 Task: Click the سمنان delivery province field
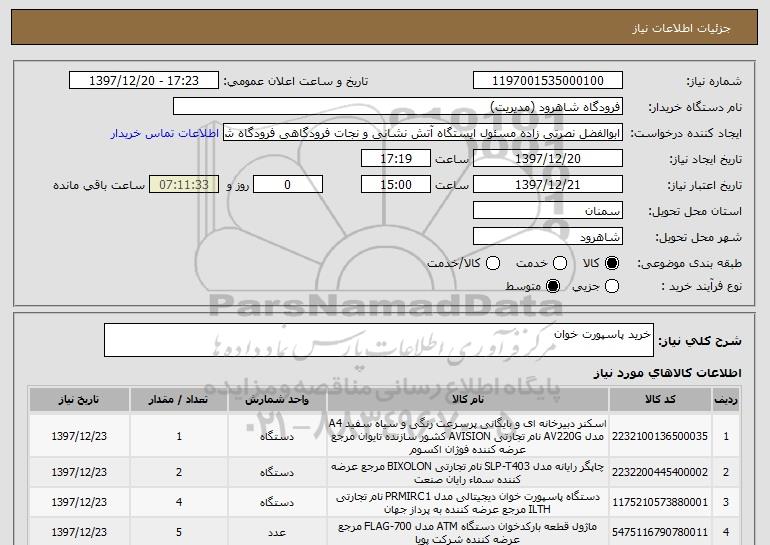coord(547,211)
